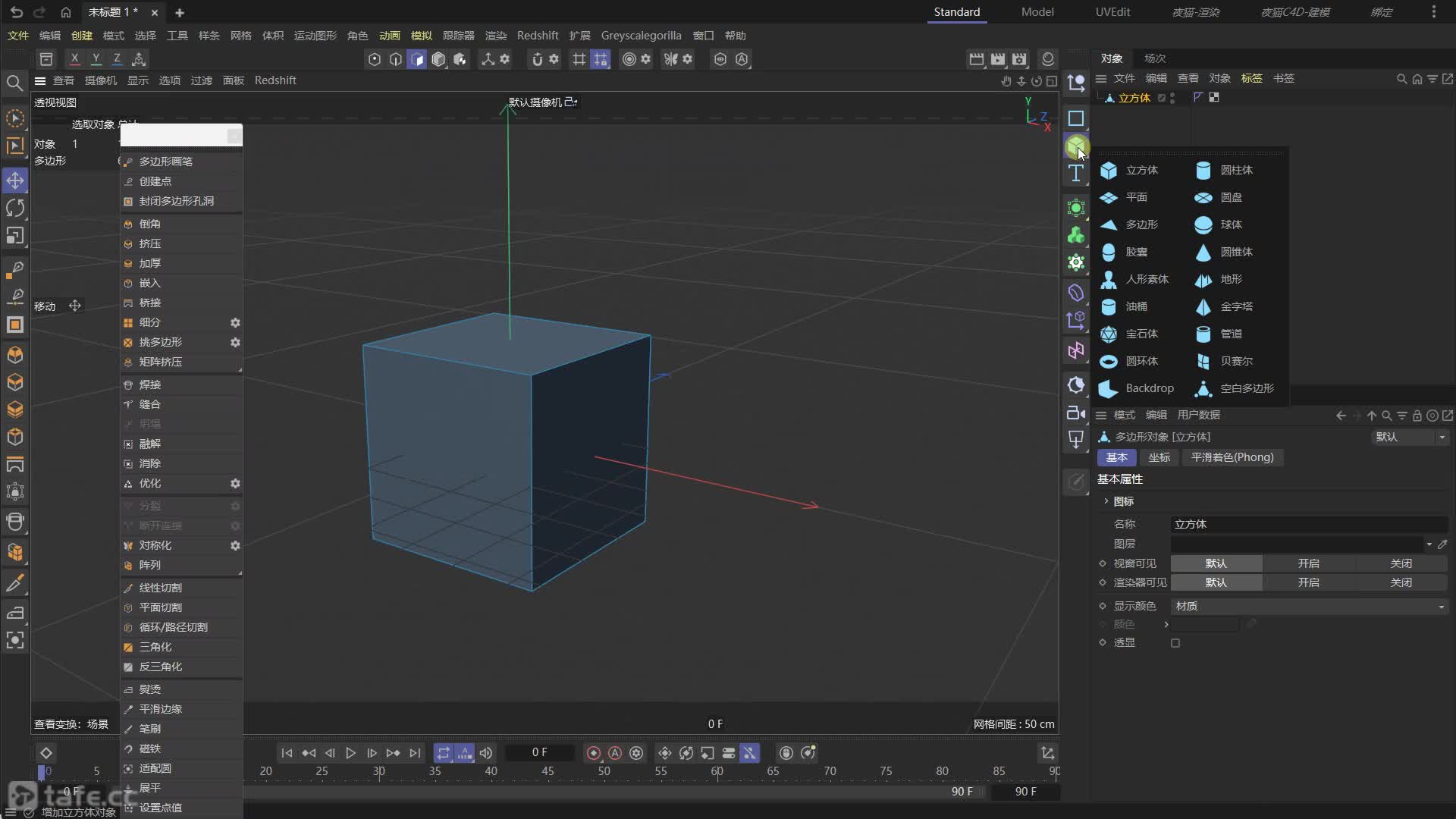Screen dimensions: 1456x819
Task: Open the 平滑着色(Phong) tab
Action: click(1232, 457)
